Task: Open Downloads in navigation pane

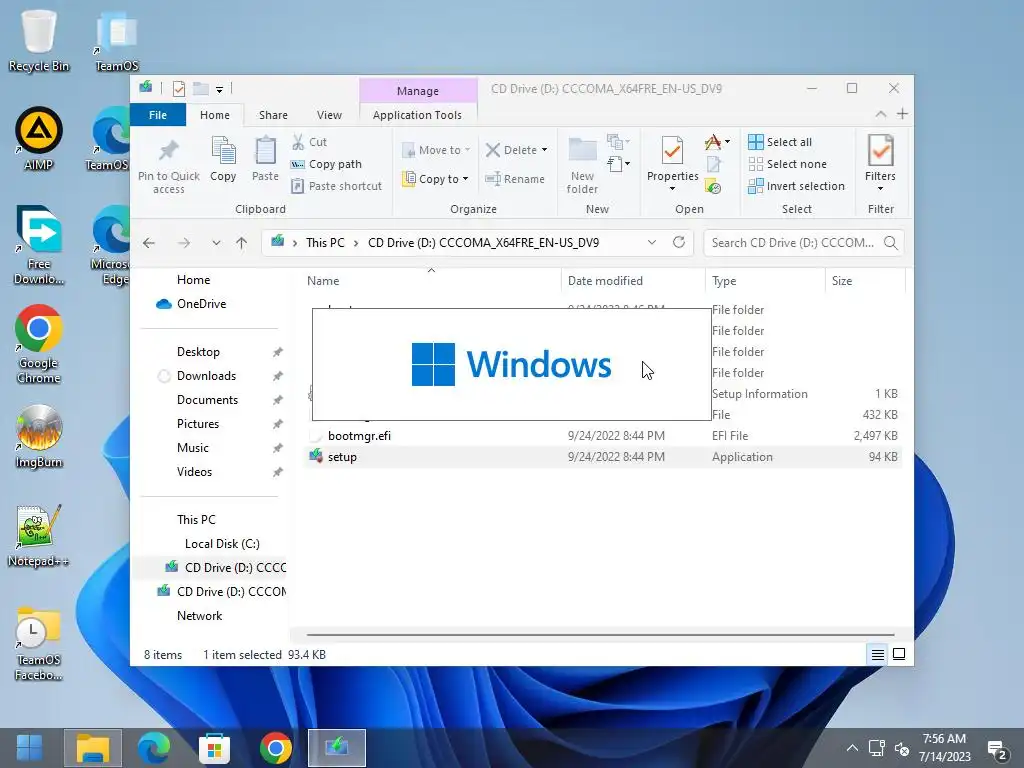Action: [206, 376]
